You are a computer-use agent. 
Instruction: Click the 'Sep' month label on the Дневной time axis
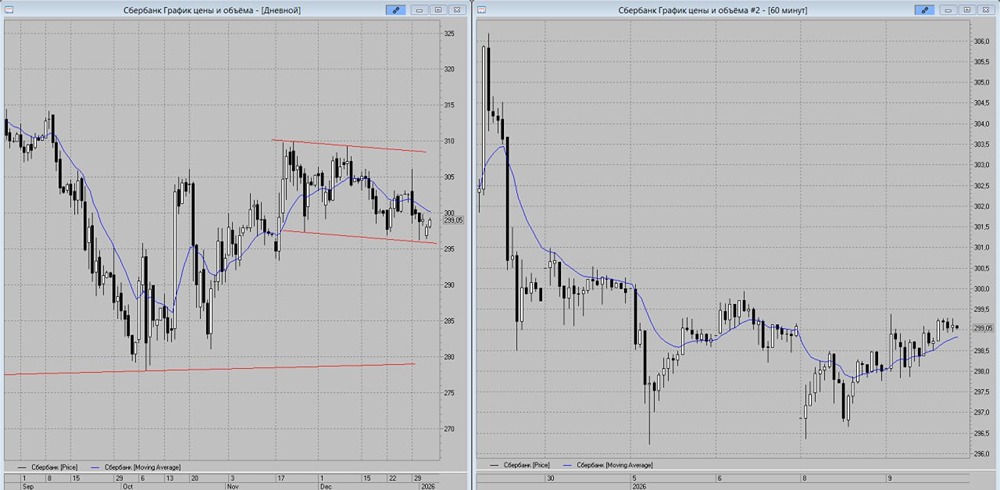(26, 486)
